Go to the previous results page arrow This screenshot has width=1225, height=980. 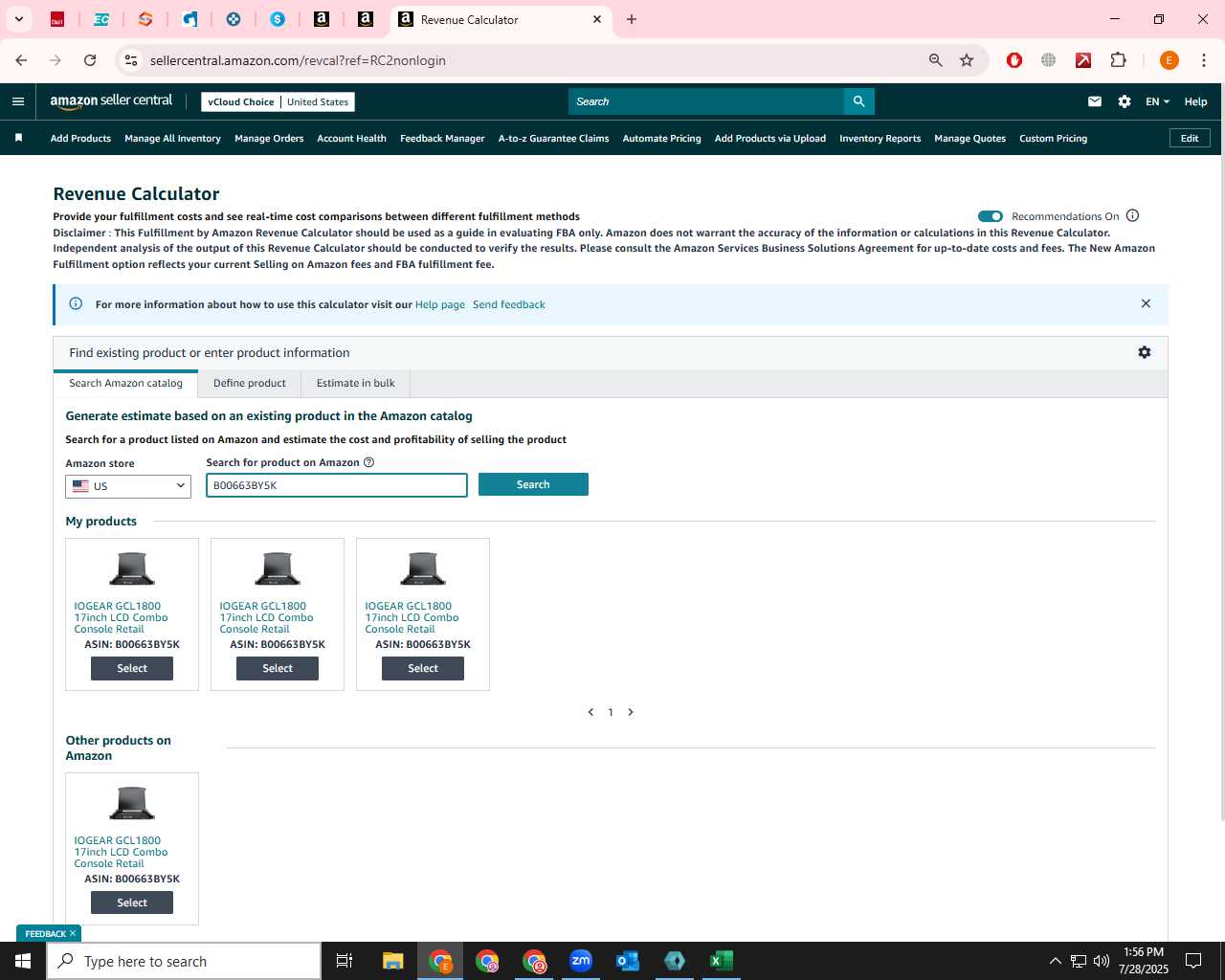[x=590, y=712]
